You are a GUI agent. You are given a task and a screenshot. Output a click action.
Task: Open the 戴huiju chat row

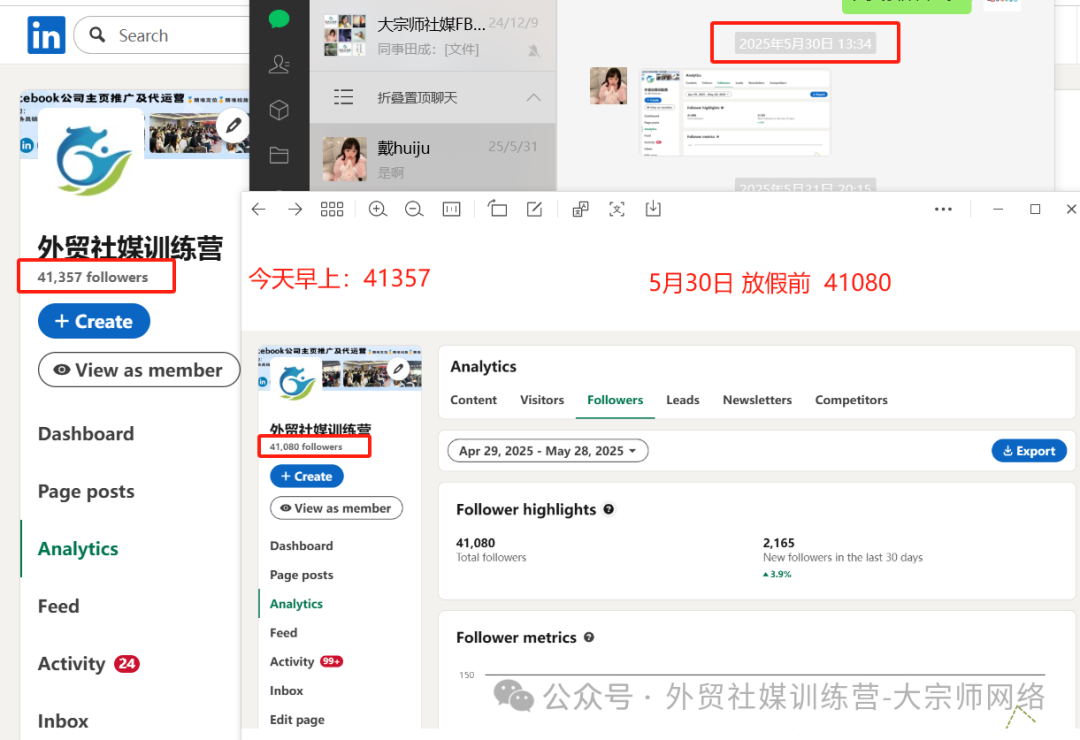click(433, 158)
